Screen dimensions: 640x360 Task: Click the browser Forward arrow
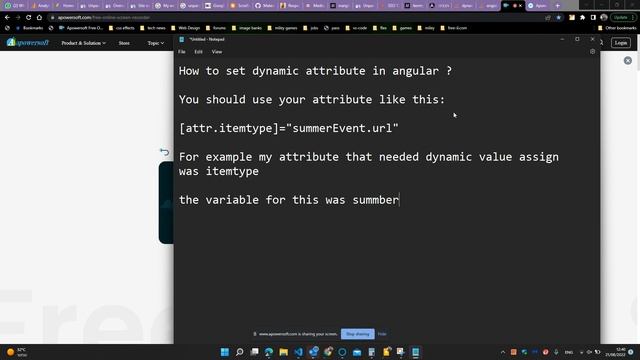tap(18, 18)
